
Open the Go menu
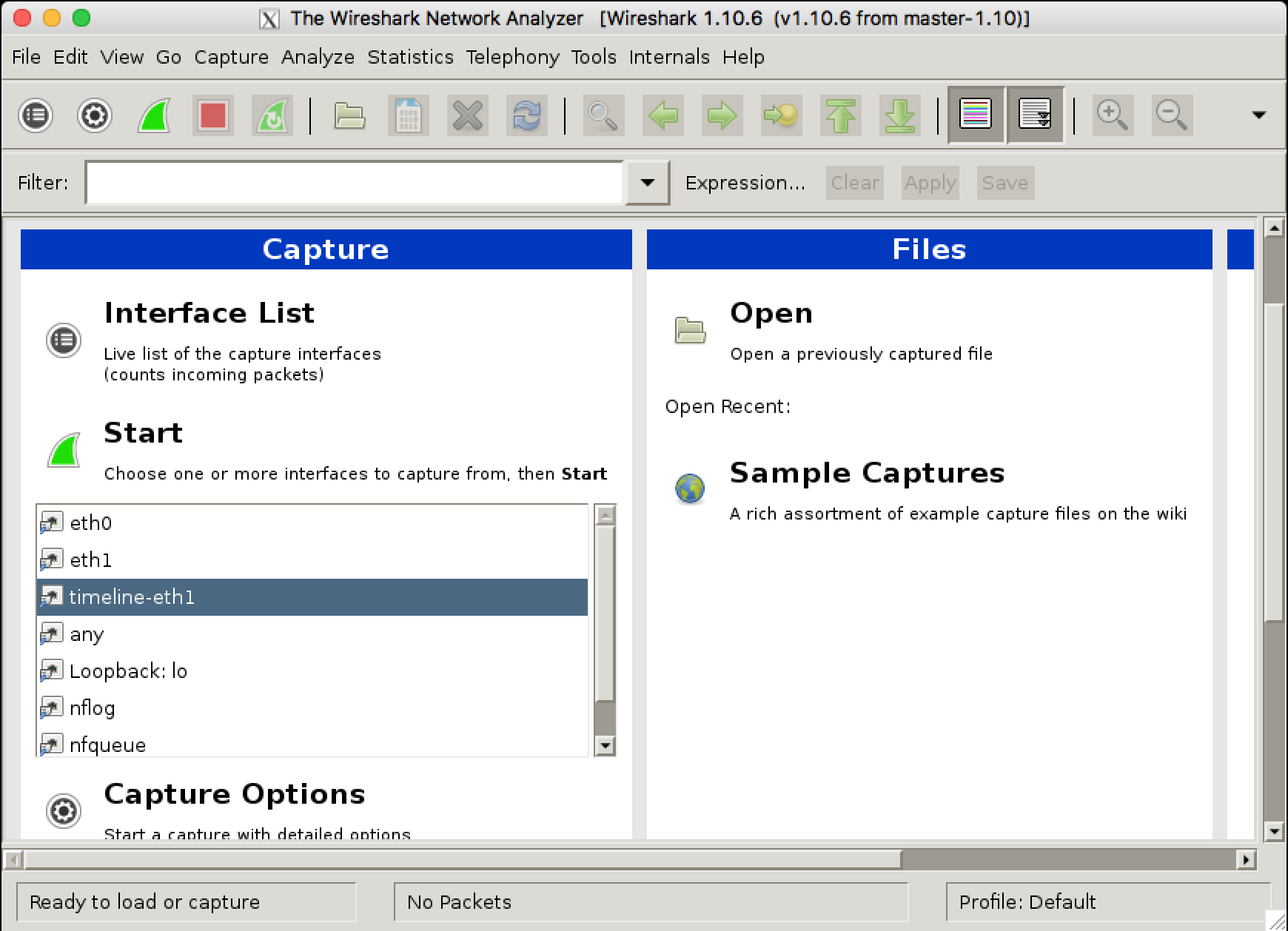click(x=169, y=57)
